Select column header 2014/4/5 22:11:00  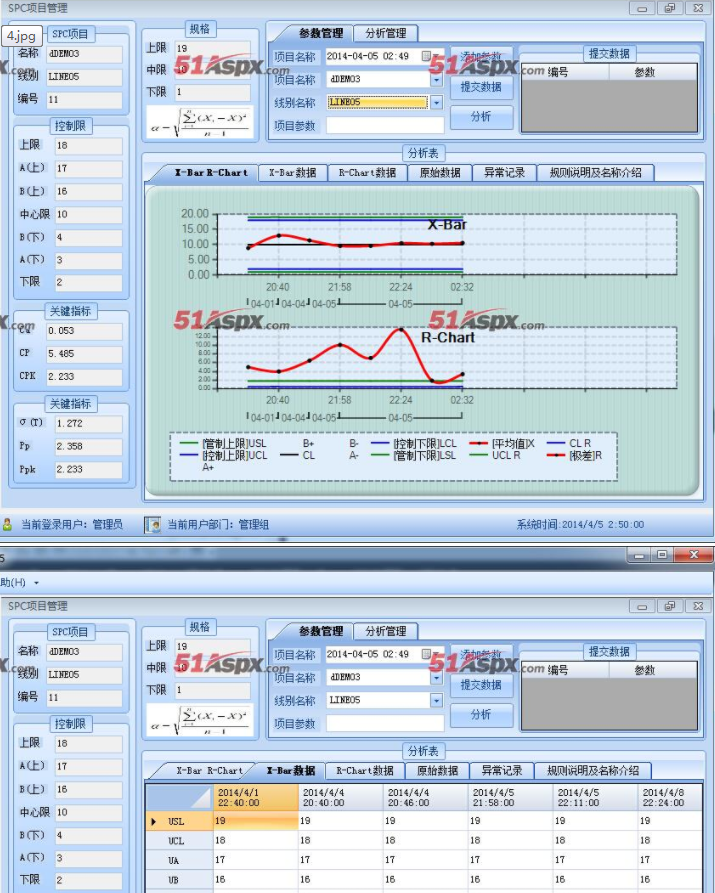pos(595,797)
